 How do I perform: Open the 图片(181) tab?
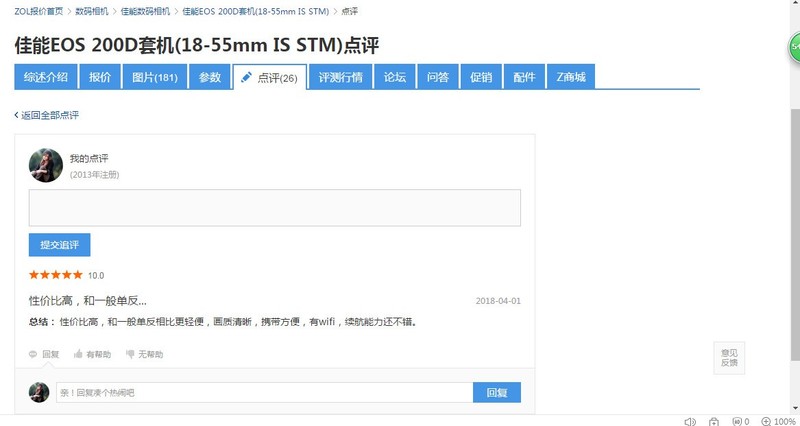155,77
